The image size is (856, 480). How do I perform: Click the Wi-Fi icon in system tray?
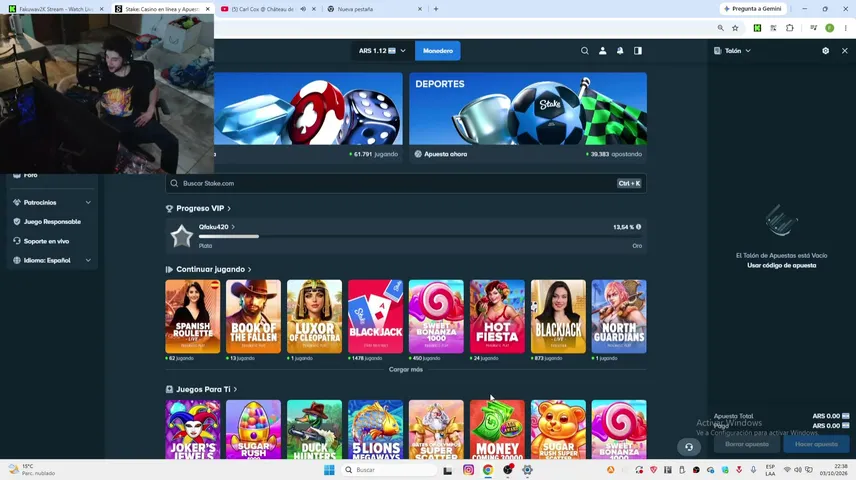click(x=787, y=470)
